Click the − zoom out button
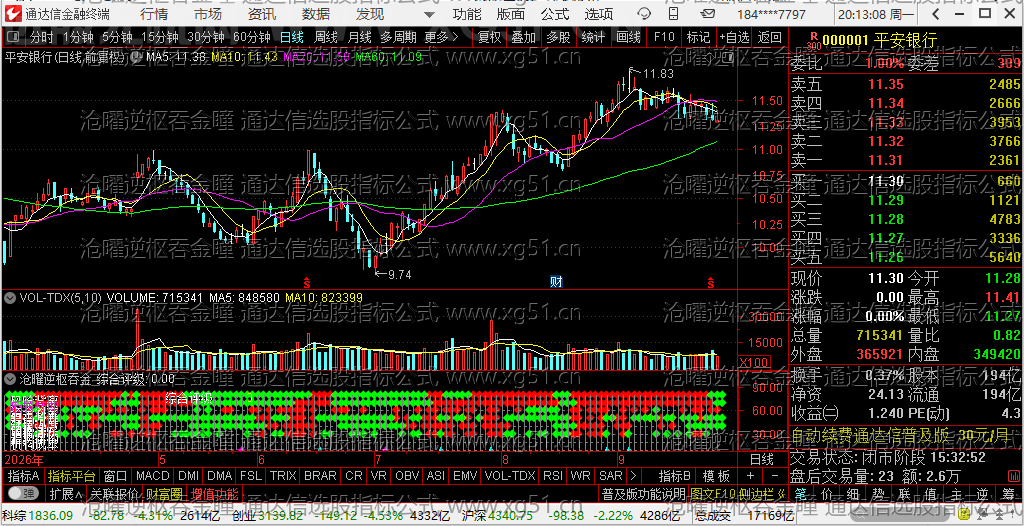Viewport: 1024px width, 526px height. coord(775,476)
